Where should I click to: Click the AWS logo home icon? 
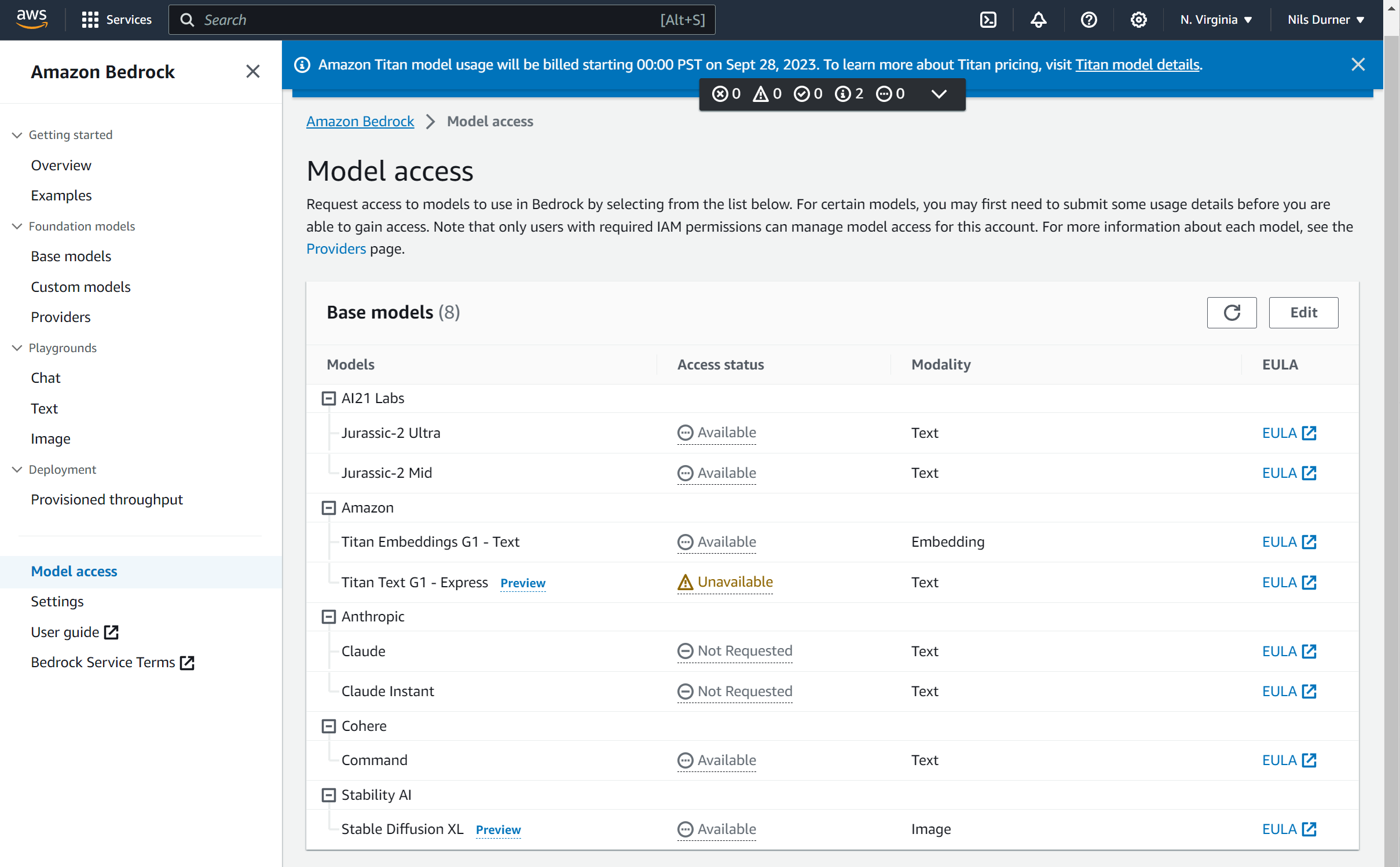(32, 19)
